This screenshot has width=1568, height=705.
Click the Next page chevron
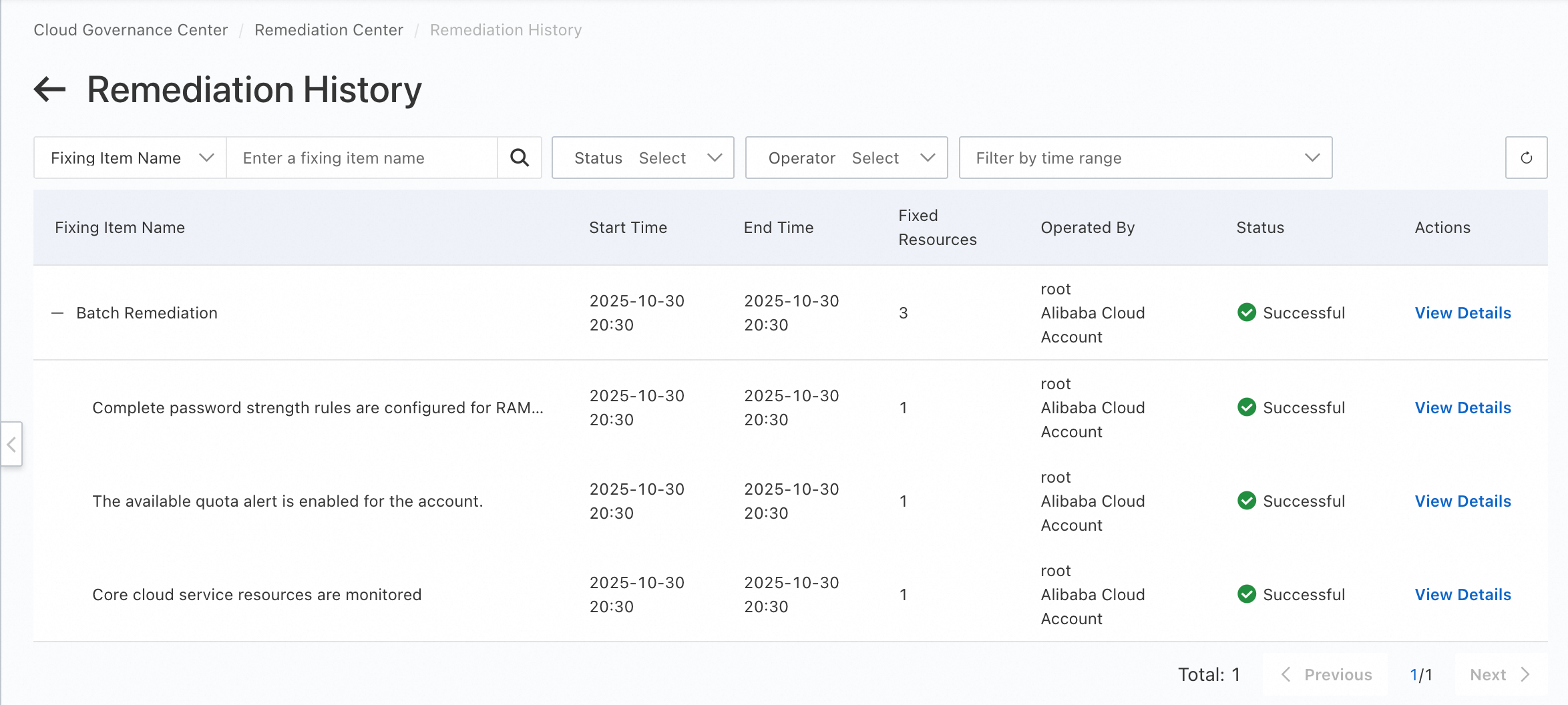click(x=1525, y=674)
